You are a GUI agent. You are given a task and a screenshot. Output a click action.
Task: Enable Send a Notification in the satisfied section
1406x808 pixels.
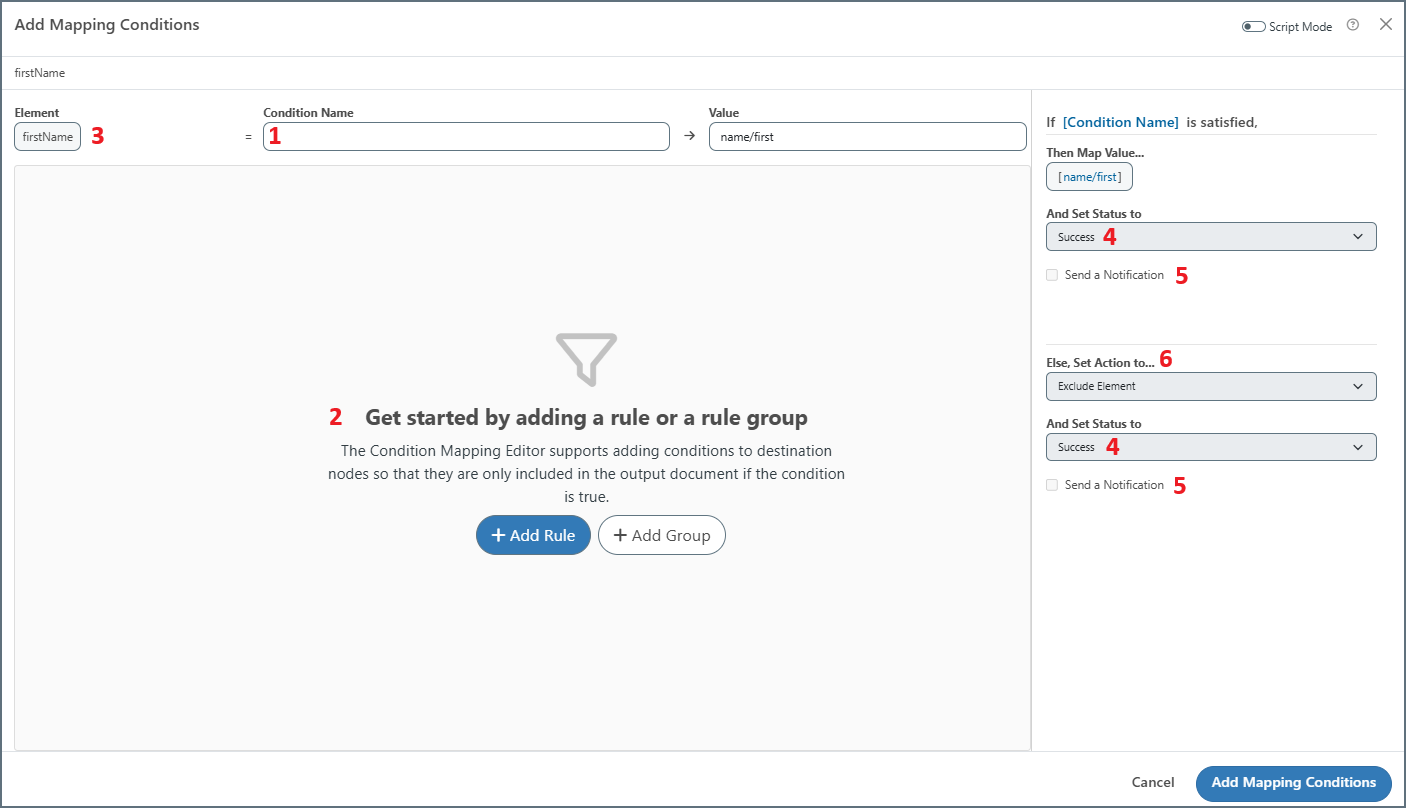click(1052, 274)
